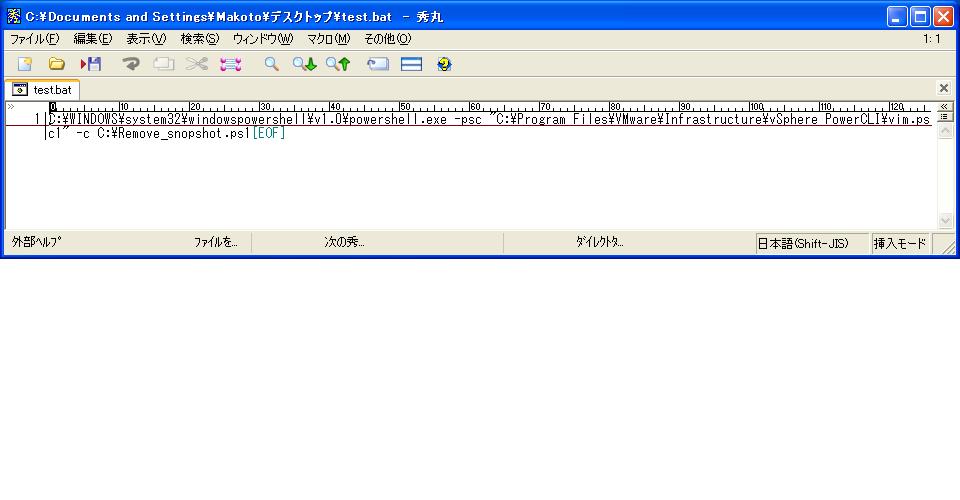The height and width of the screenshot is (500, 960).
Task: Change encoding via 日本語(Shift-JIS) status box
Action: (x=812, y=244)
